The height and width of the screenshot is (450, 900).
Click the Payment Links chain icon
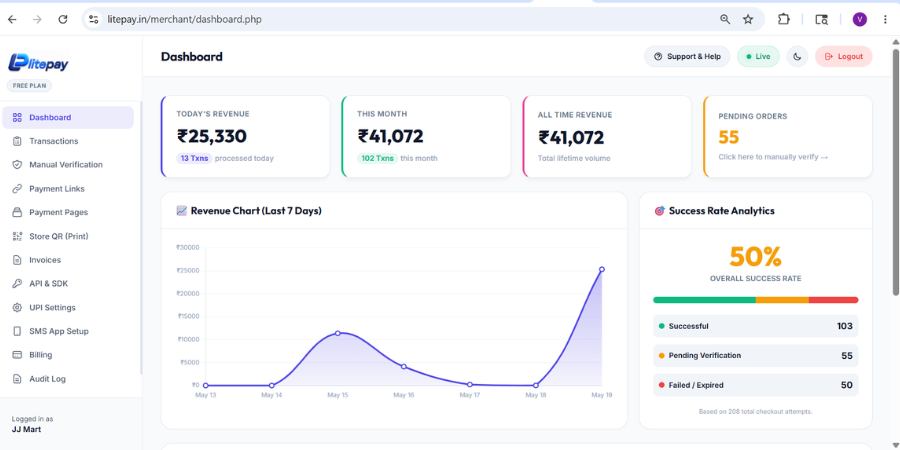[17, 189]
